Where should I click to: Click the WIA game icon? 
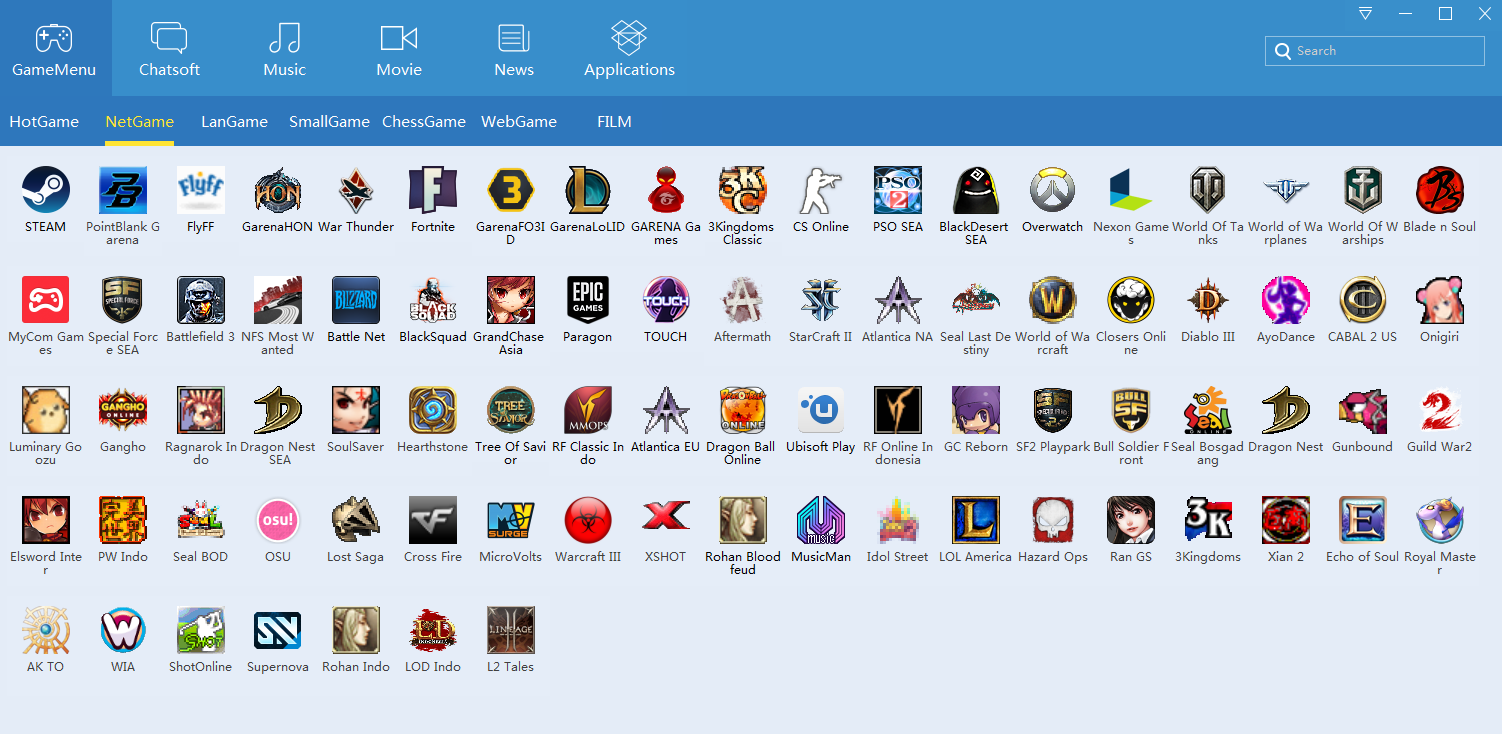point(123,630)
